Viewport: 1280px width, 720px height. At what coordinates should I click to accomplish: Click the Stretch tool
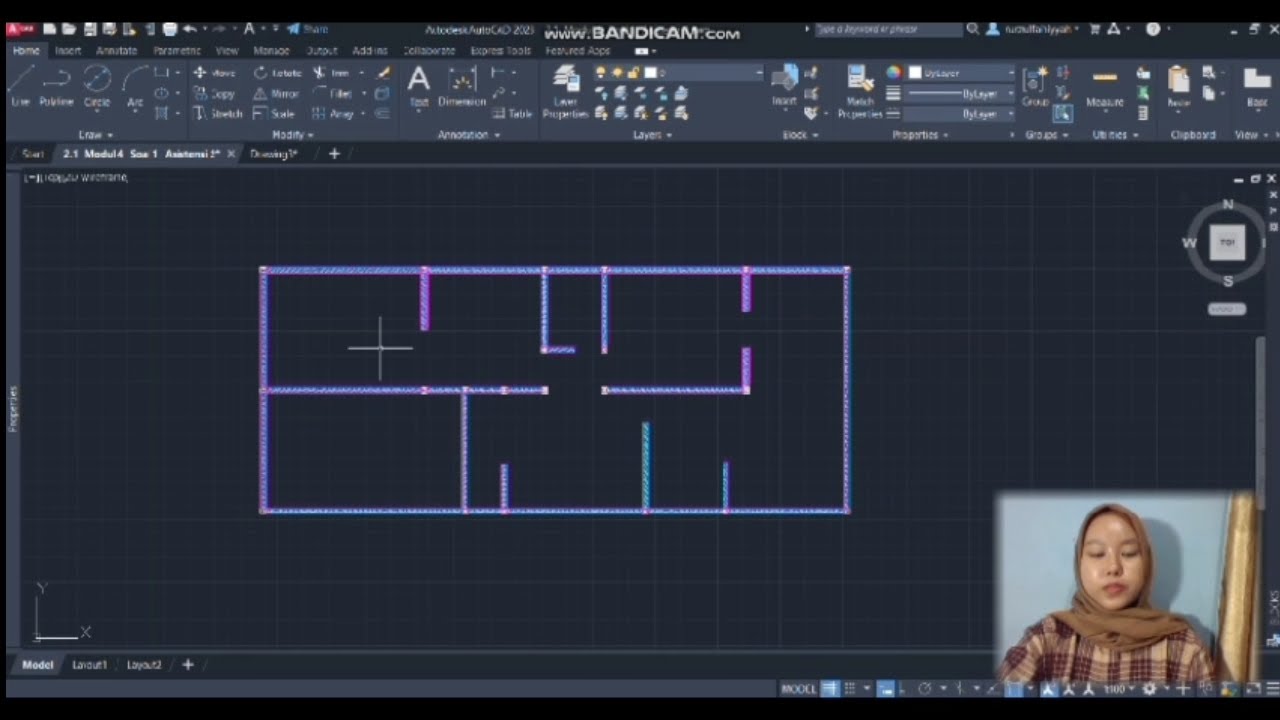click(218, 114)
